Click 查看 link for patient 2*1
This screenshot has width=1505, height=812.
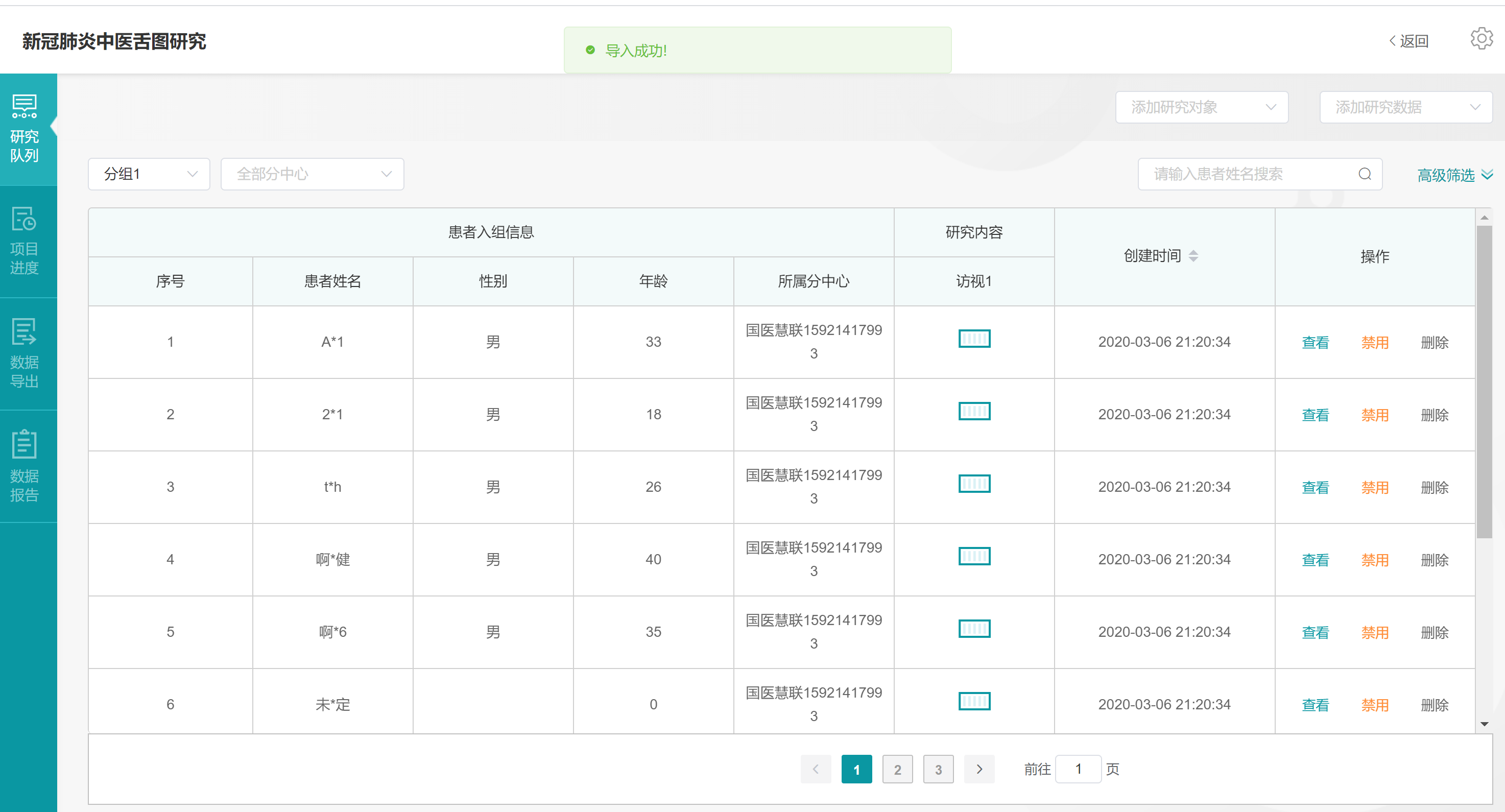tap(1315, 415)
